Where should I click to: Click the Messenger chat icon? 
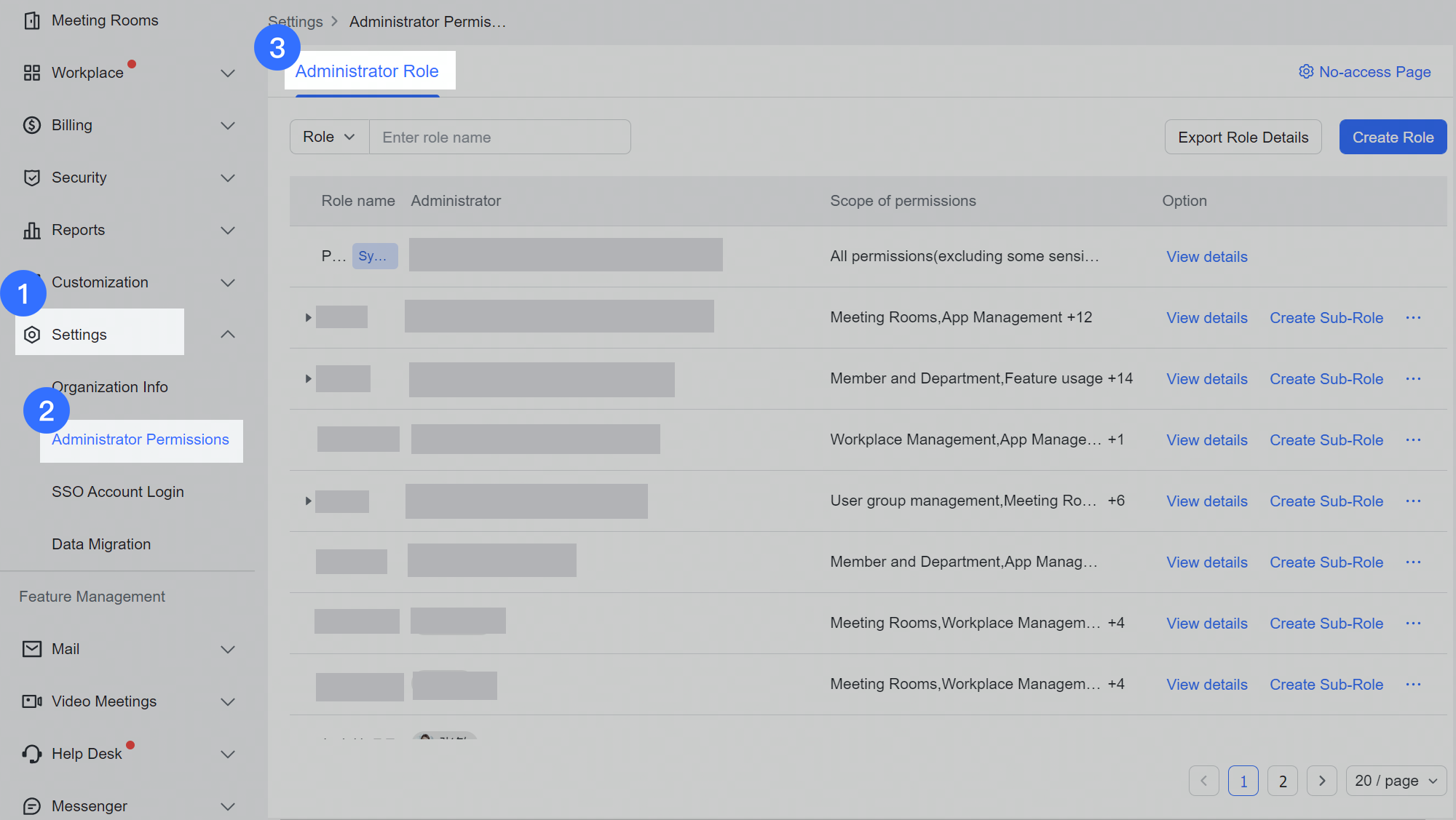(31, 805)
